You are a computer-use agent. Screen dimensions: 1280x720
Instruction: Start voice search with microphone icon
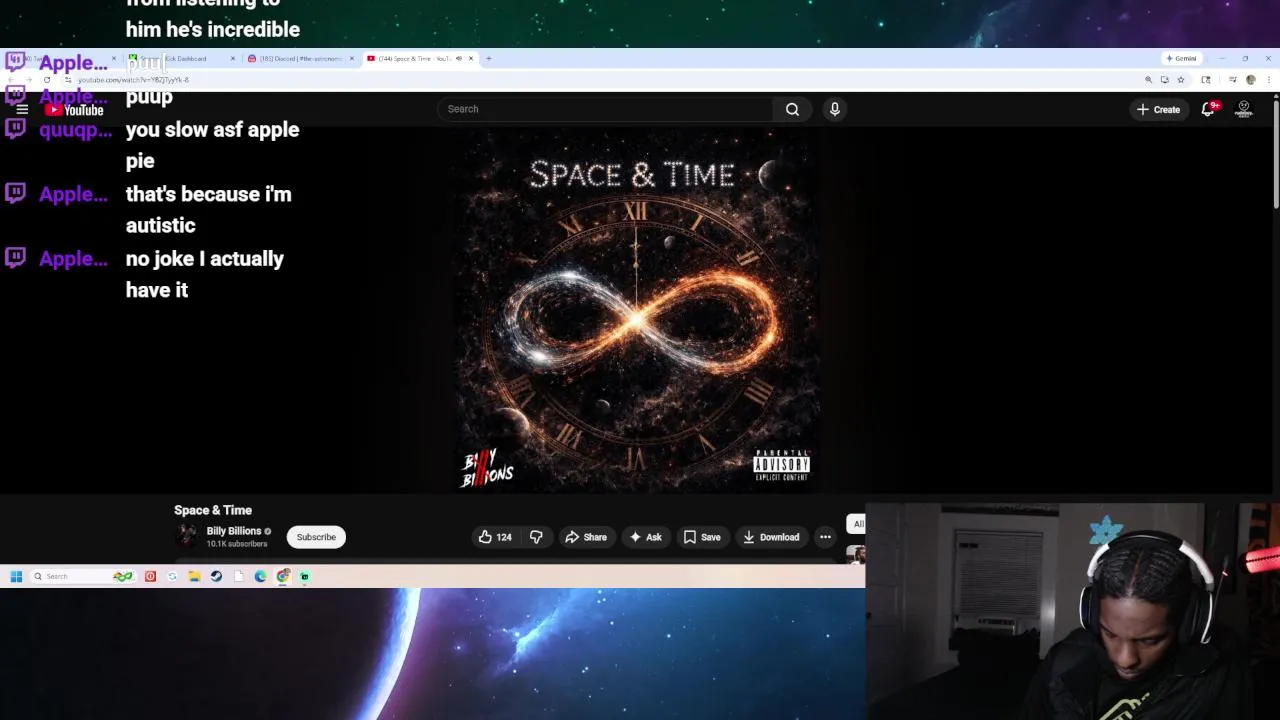point(835,109)
